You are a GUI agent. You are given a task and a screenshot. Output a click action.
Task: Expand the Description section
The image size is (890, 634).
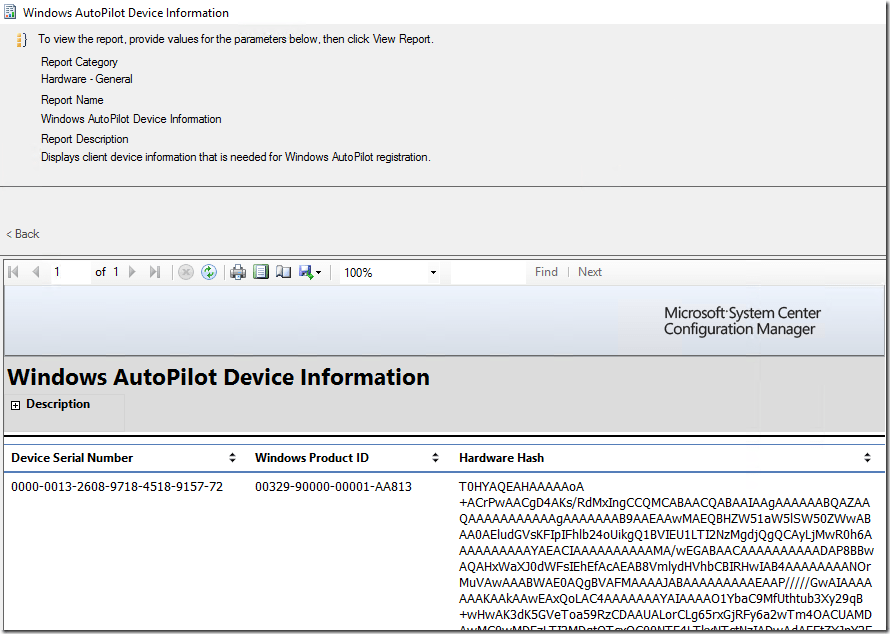(x=16, y=405)
